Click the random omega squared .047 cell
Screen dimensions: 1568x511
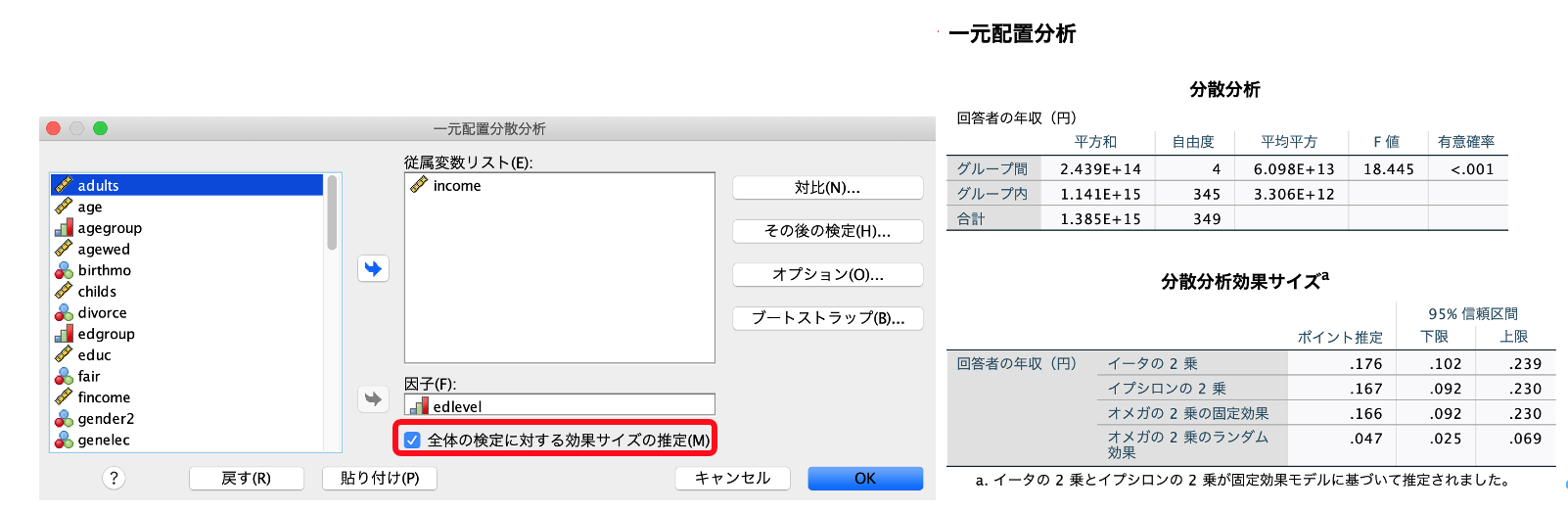[1366, 439]
